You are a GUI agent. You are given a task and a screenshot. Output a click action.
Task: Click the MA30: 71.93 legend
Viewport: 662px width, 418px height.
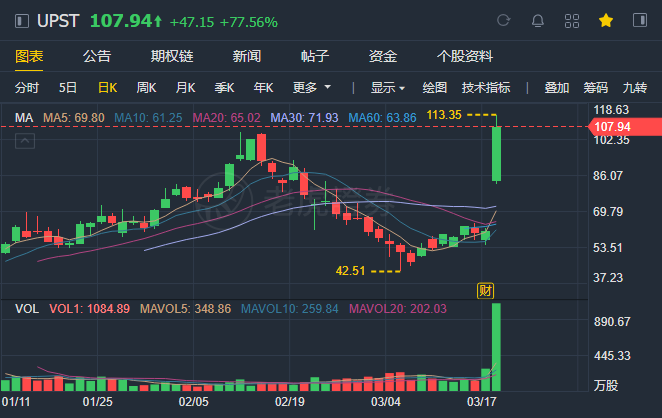304,117
